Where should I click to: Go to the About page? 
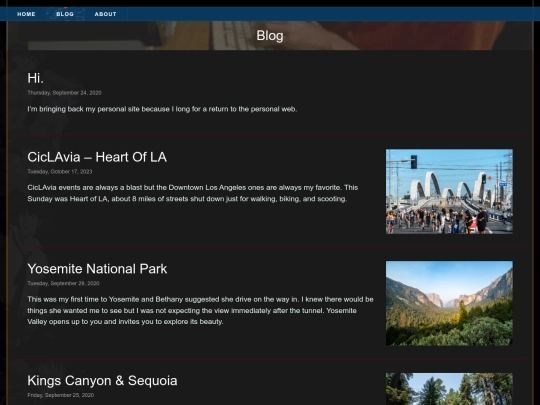[x=105, y=14]
